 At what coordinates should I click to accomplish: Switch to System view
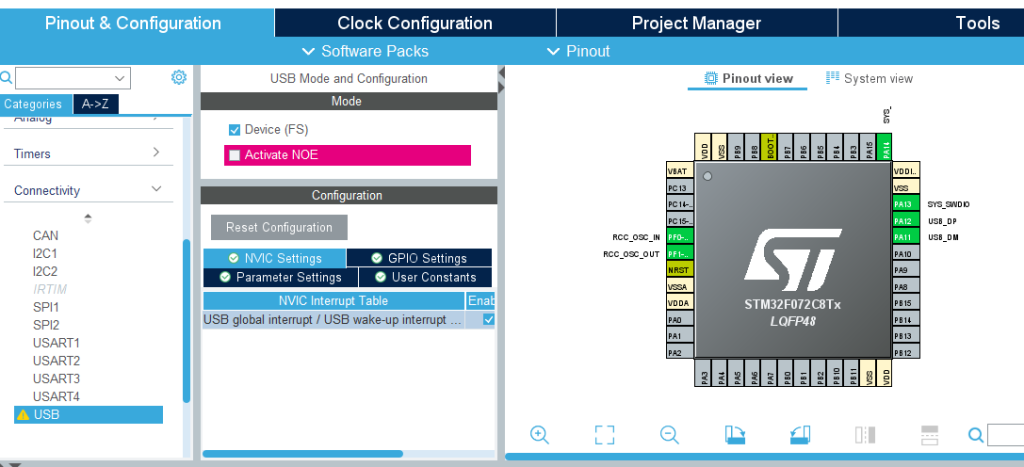coord(870,78)
